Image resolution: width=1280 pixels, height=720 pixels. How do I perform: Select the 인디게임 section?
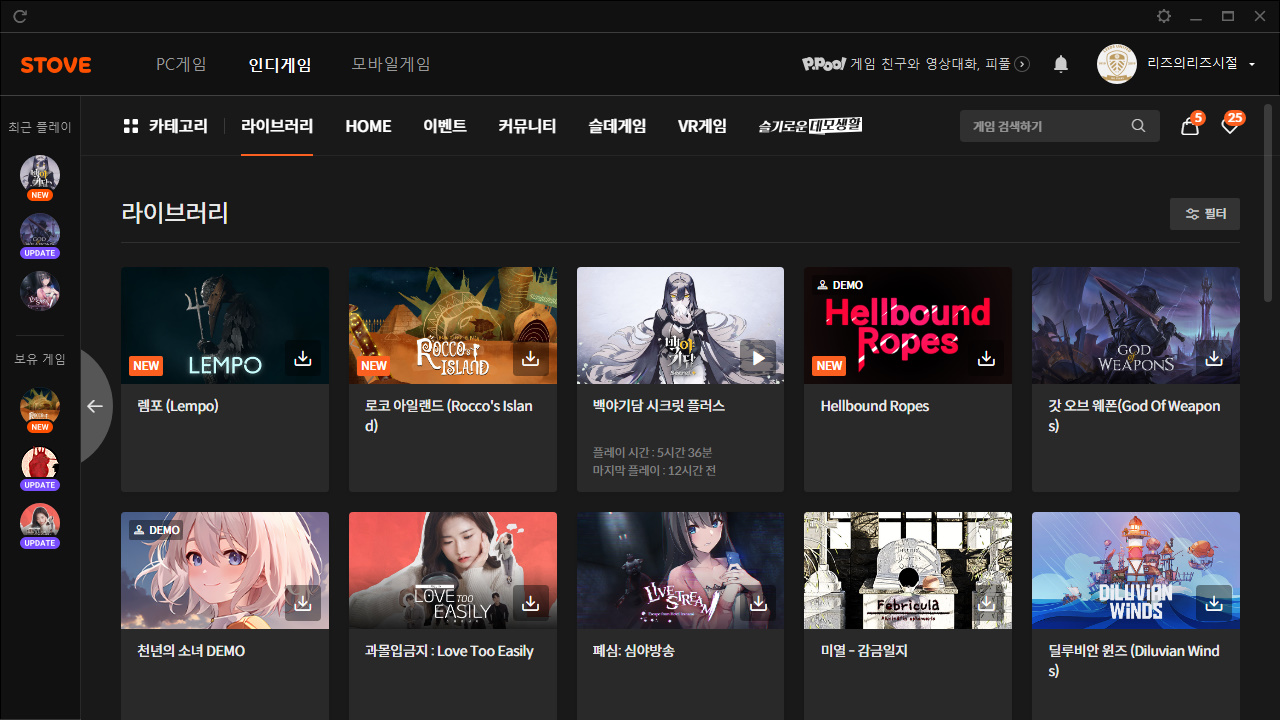point(280,64)
